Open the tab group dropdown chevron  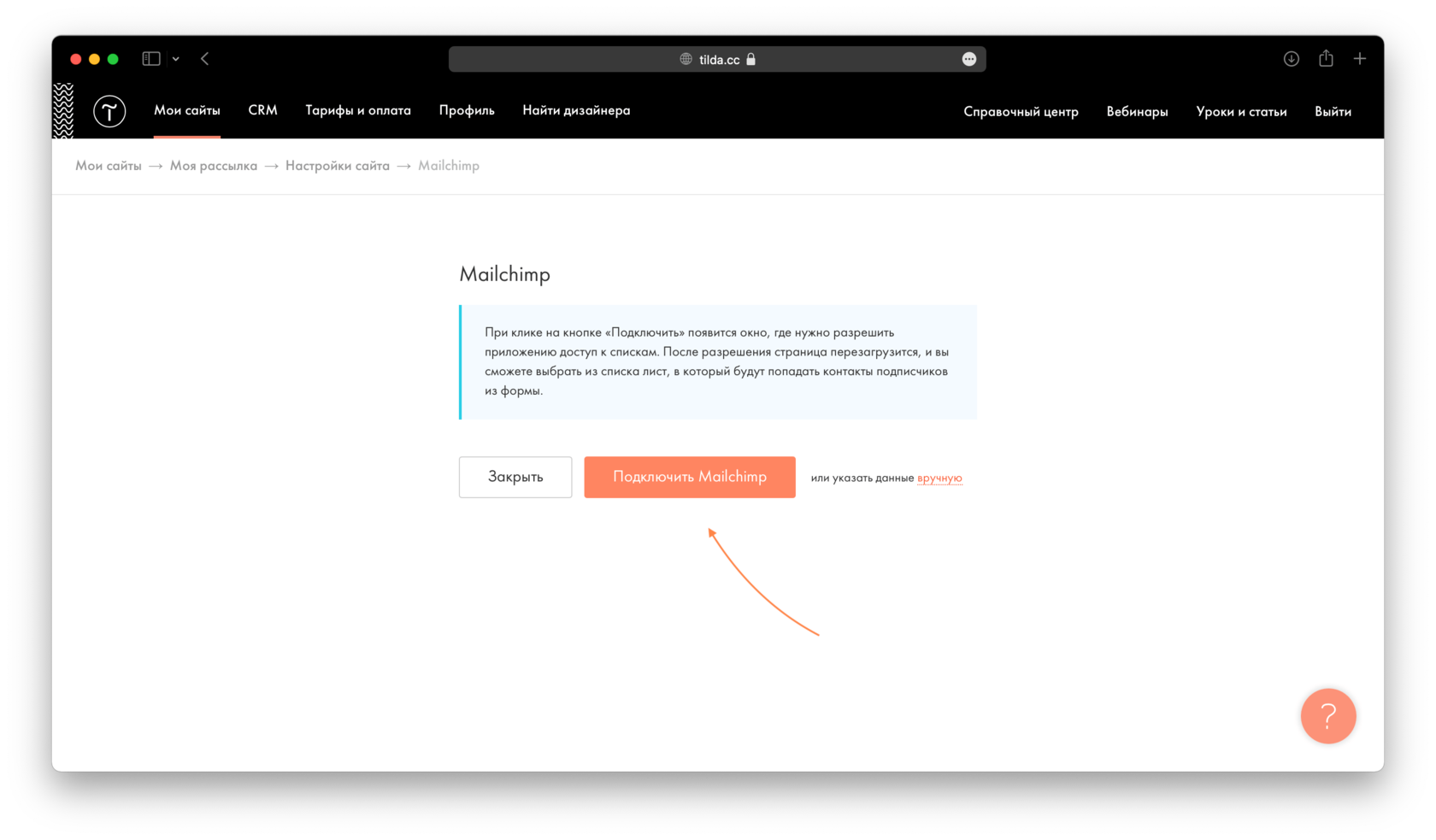176,59
